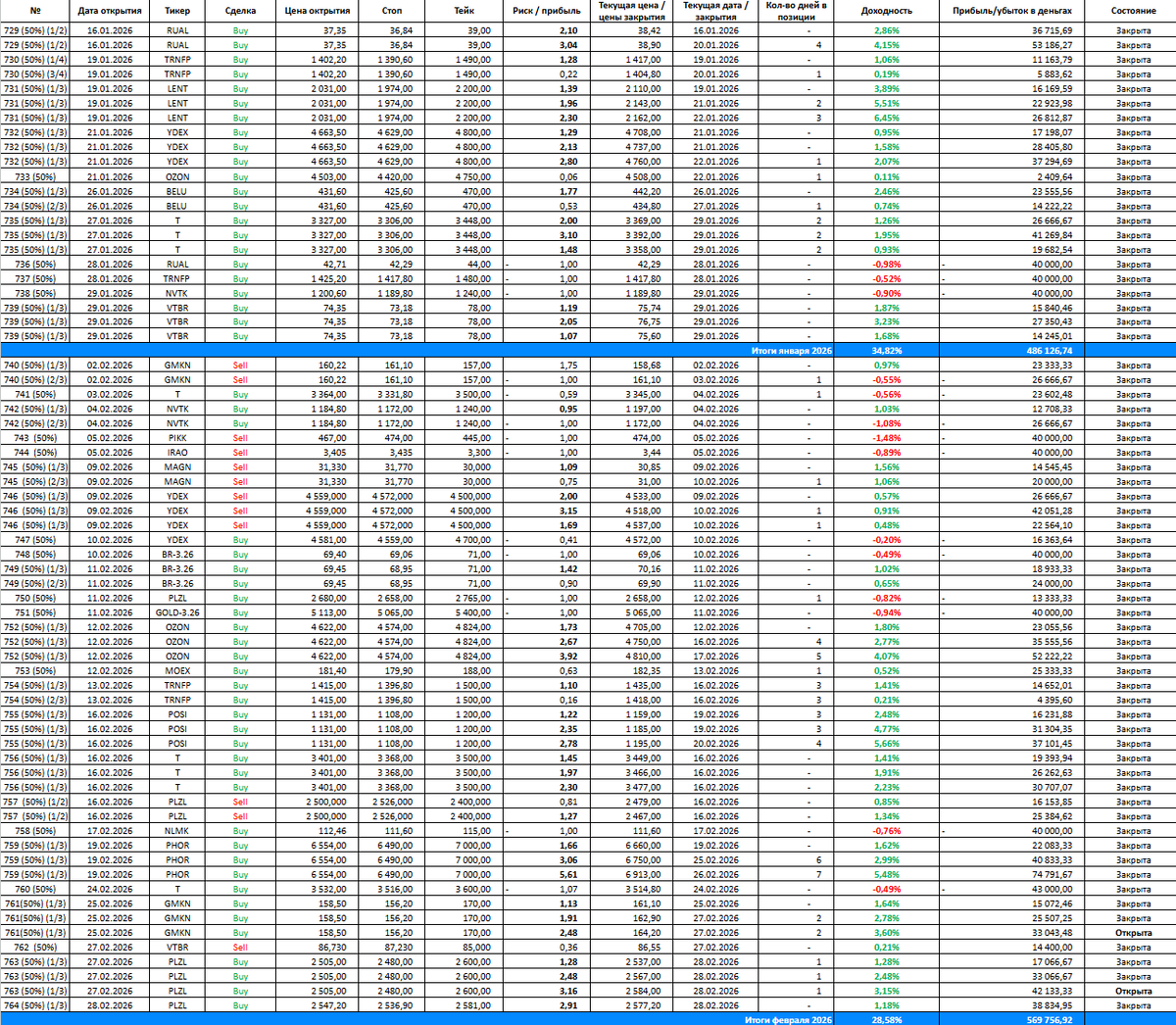Image resolution: width=1176 pixels, height=1025 pixels.
Task: Click the "Доходность" column header
Action: (x=886, y=11)
